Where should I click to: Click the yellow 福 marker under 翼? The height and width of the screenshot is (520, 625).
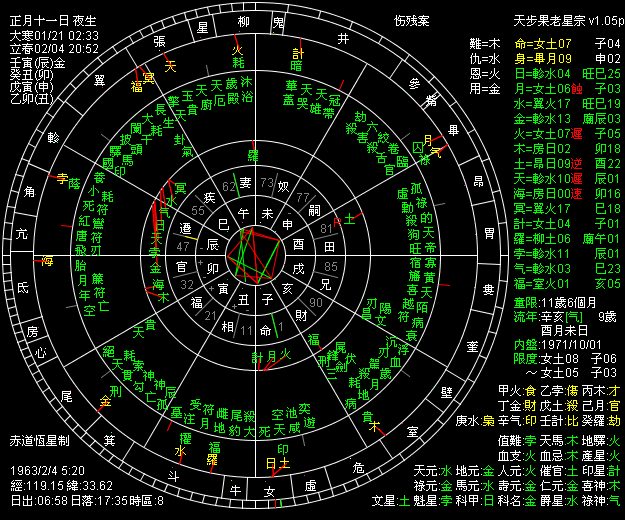(136, 87)
